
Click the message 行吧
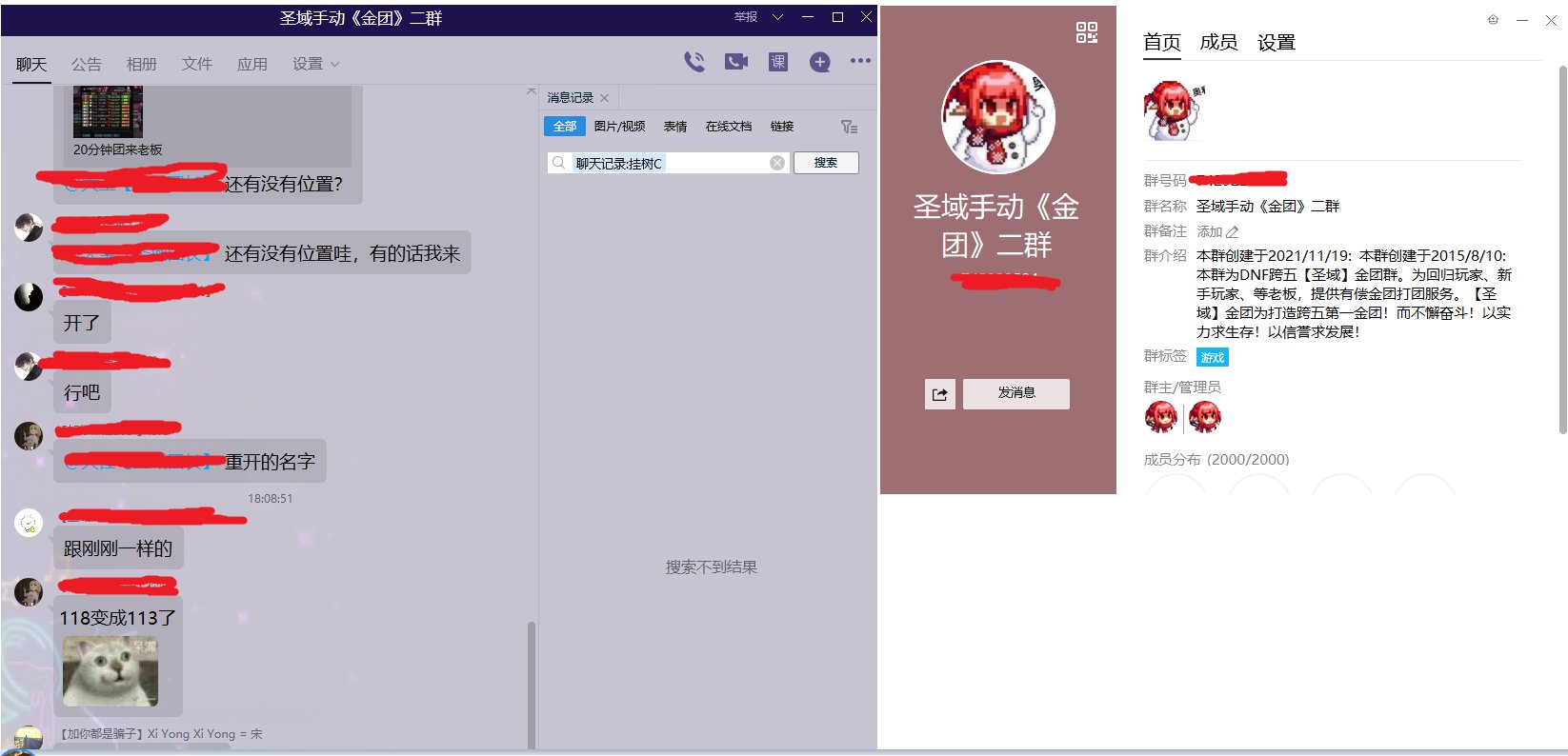82,392
